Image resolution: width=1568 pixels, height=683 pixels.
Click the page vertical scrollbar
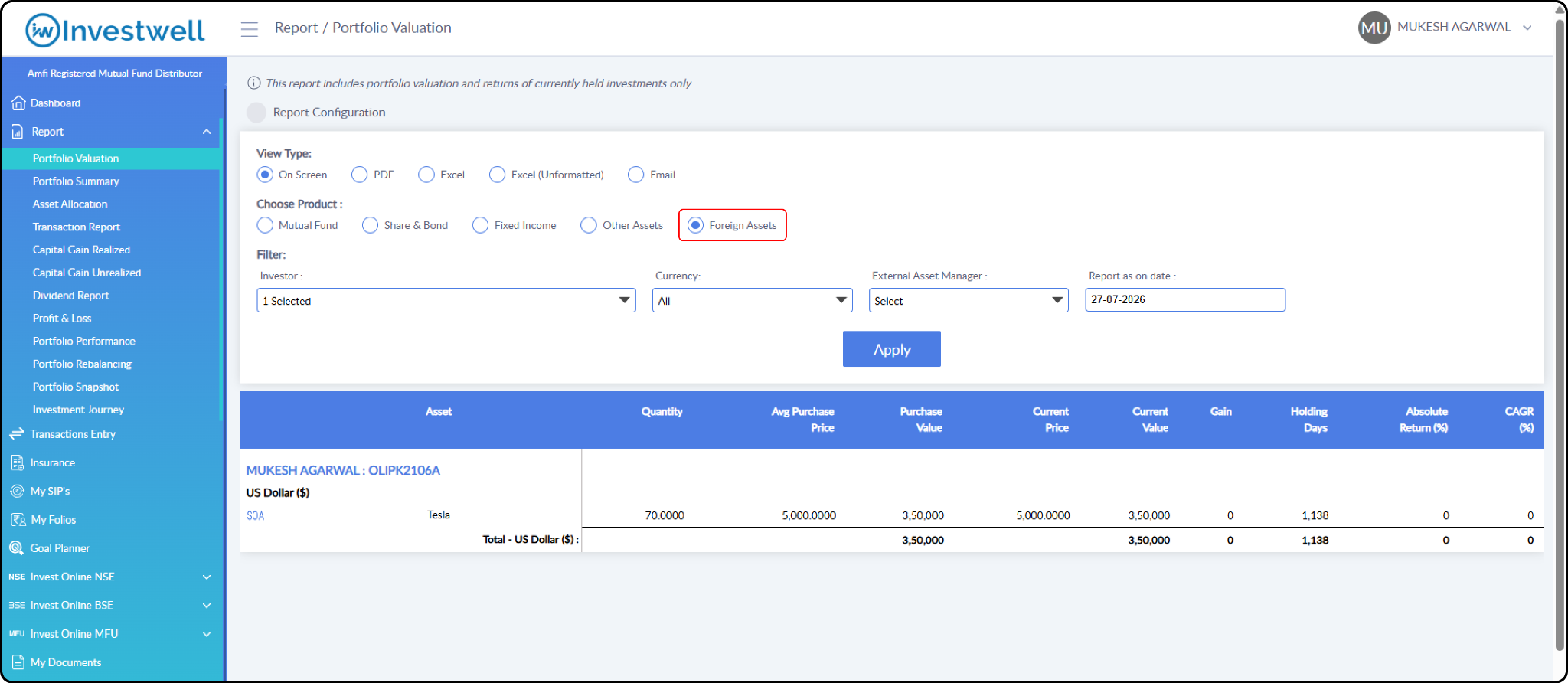(1560, 337)
